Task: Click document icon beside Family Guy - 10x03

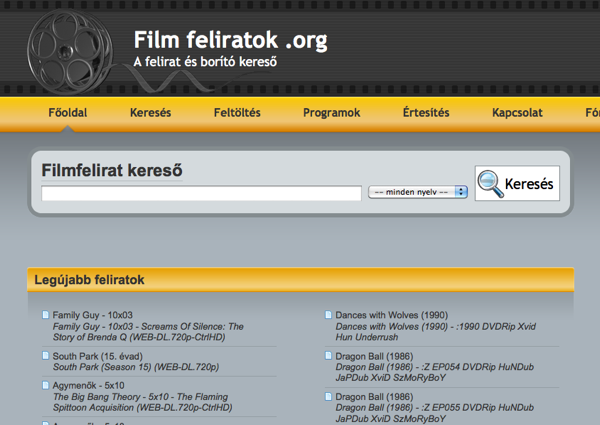Action: coord(46,315)
